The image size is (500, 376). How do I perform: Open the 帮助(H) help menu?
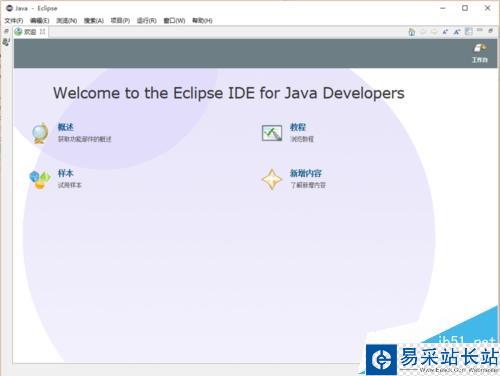[202, 21]
